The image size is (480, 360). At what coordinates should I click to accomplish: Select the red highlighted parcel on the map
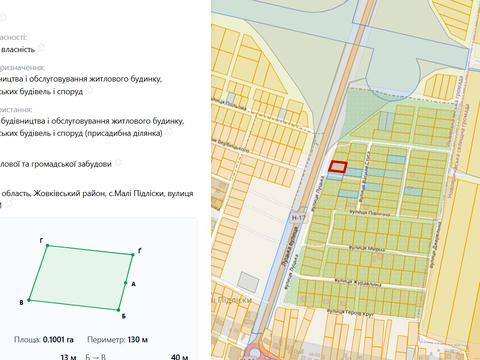point(338,167)
